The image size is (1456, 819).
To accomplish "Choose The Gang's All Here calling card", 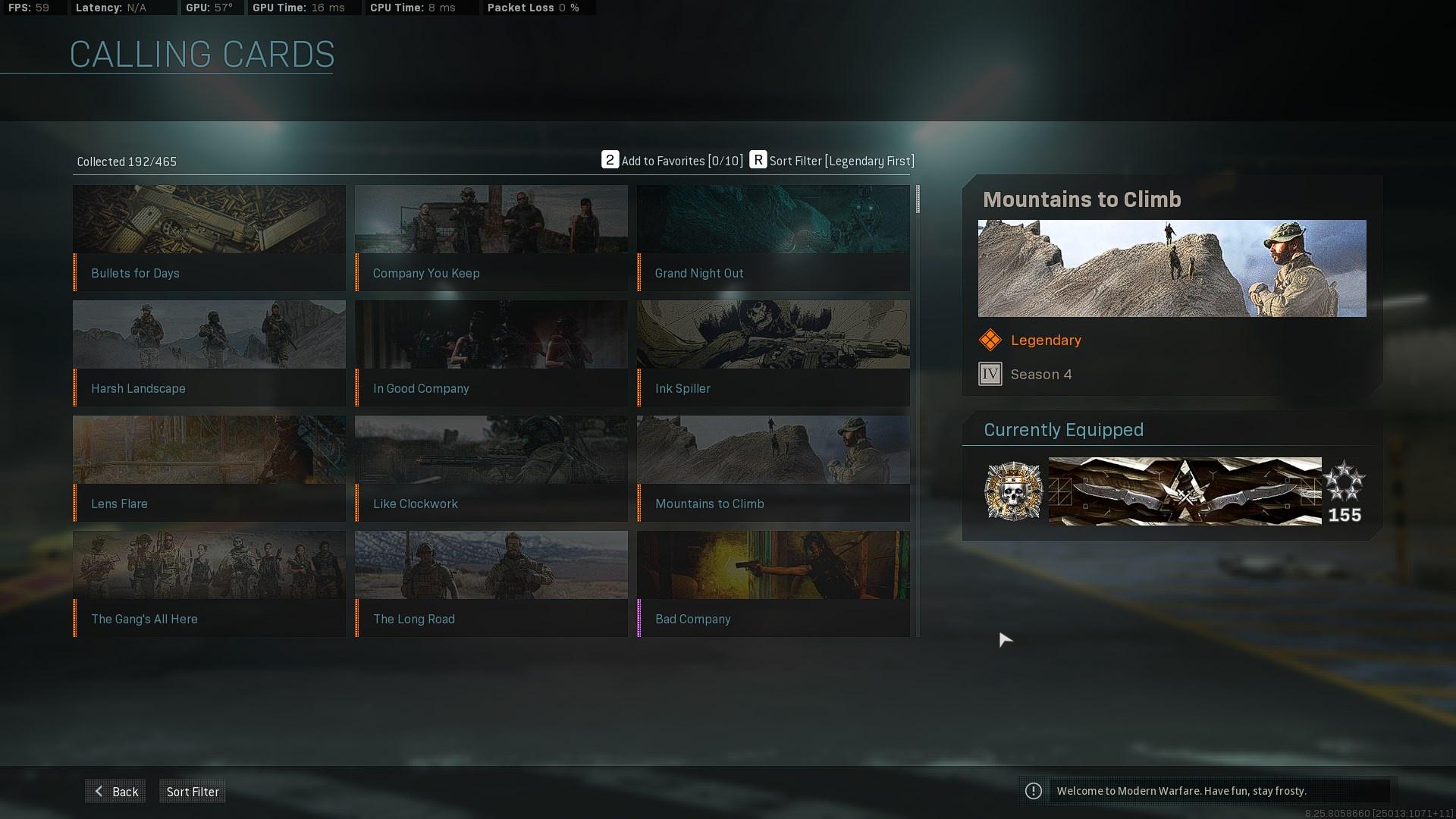I will point(209,584).
